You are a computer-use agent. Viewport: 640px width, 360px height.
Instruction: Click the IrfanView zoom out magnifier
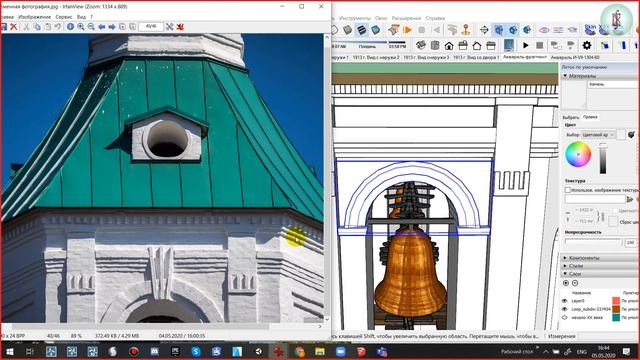91,27
